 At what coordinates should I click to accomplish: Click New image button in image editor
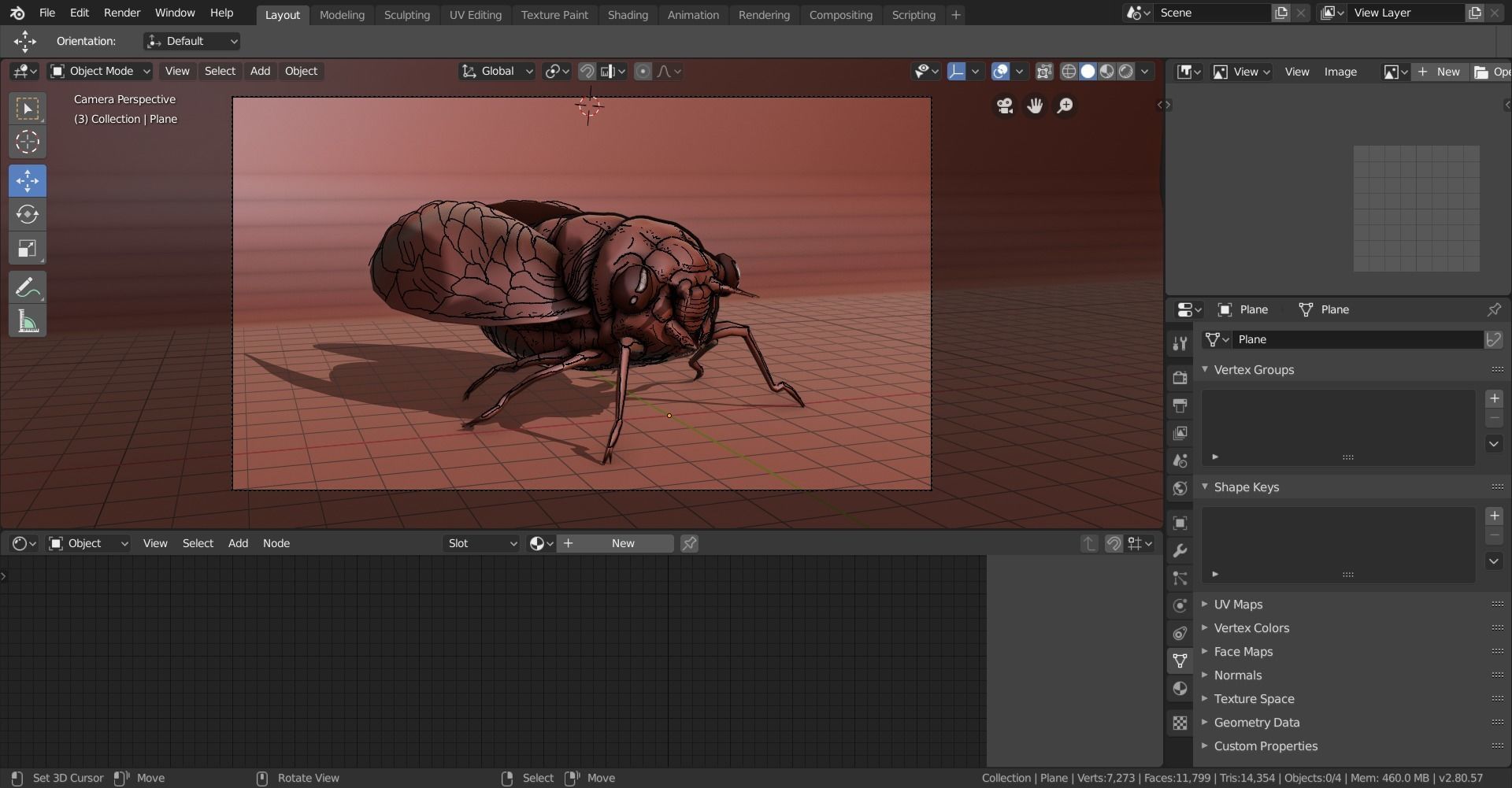pyautogui.click(x=1440, y=72)
